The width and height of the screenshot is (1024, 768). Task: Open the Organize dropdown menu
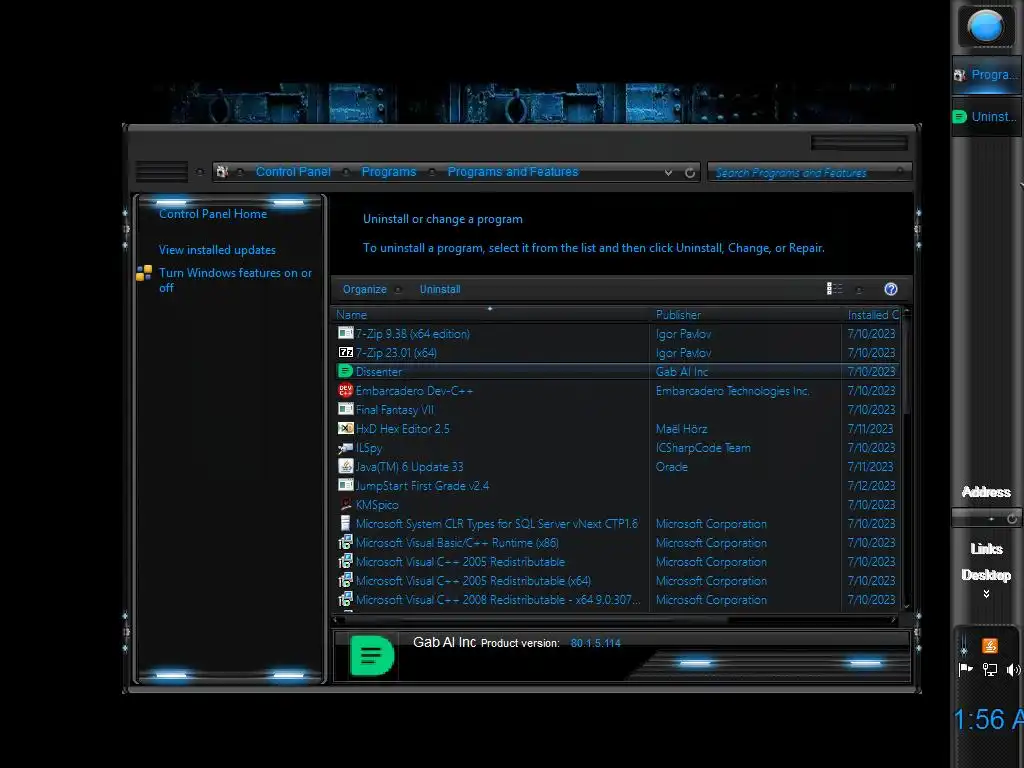point(371,289)
